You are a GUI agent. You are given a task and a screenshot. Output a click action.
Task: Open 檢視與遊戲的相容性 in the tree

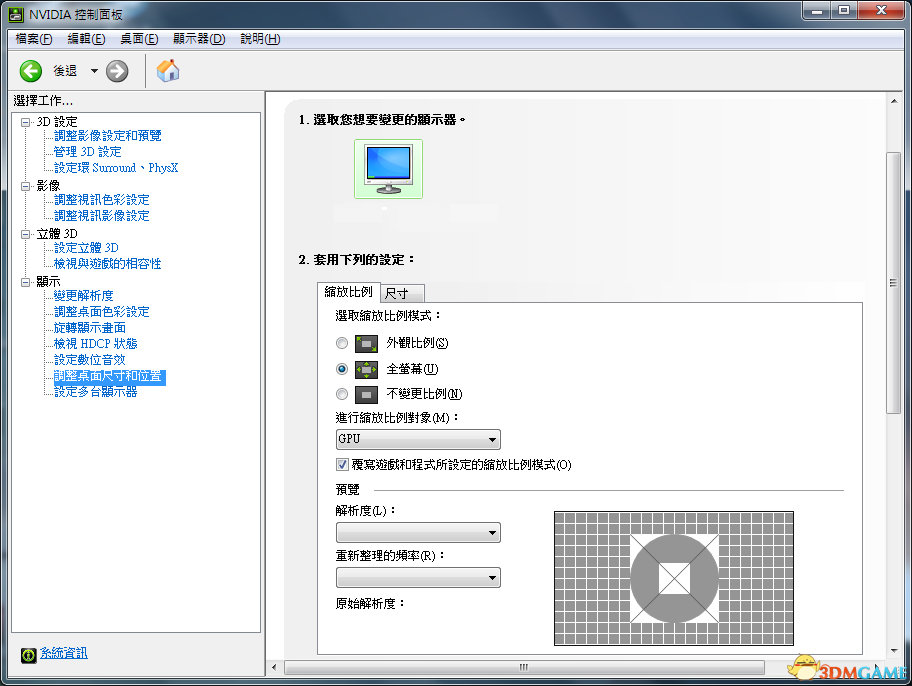108,264
